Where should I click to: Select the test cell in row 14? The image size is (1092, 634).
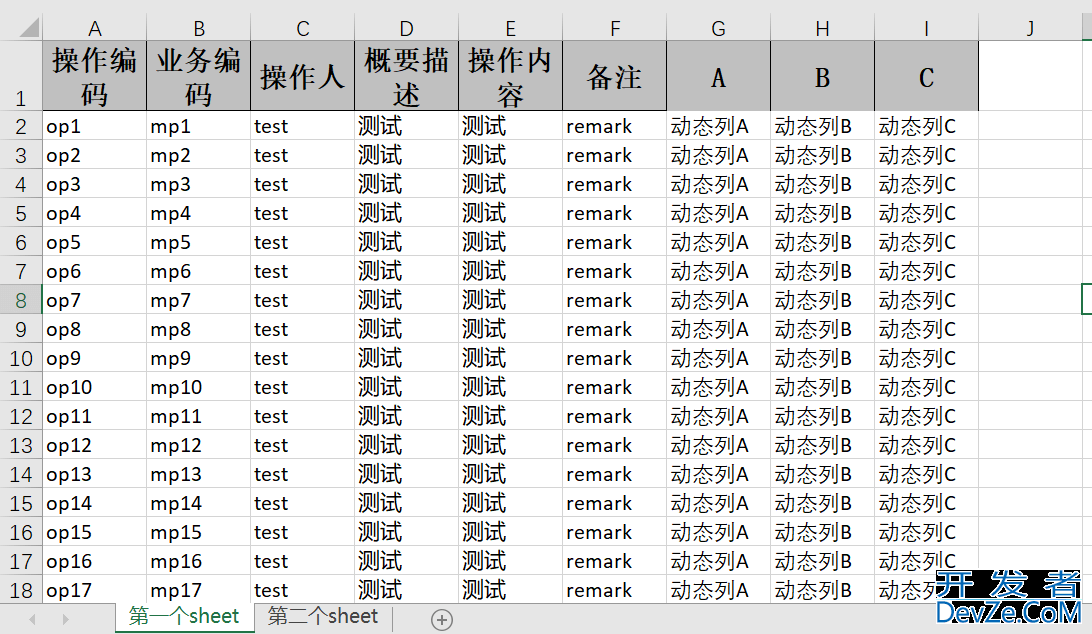click(302, 474)
